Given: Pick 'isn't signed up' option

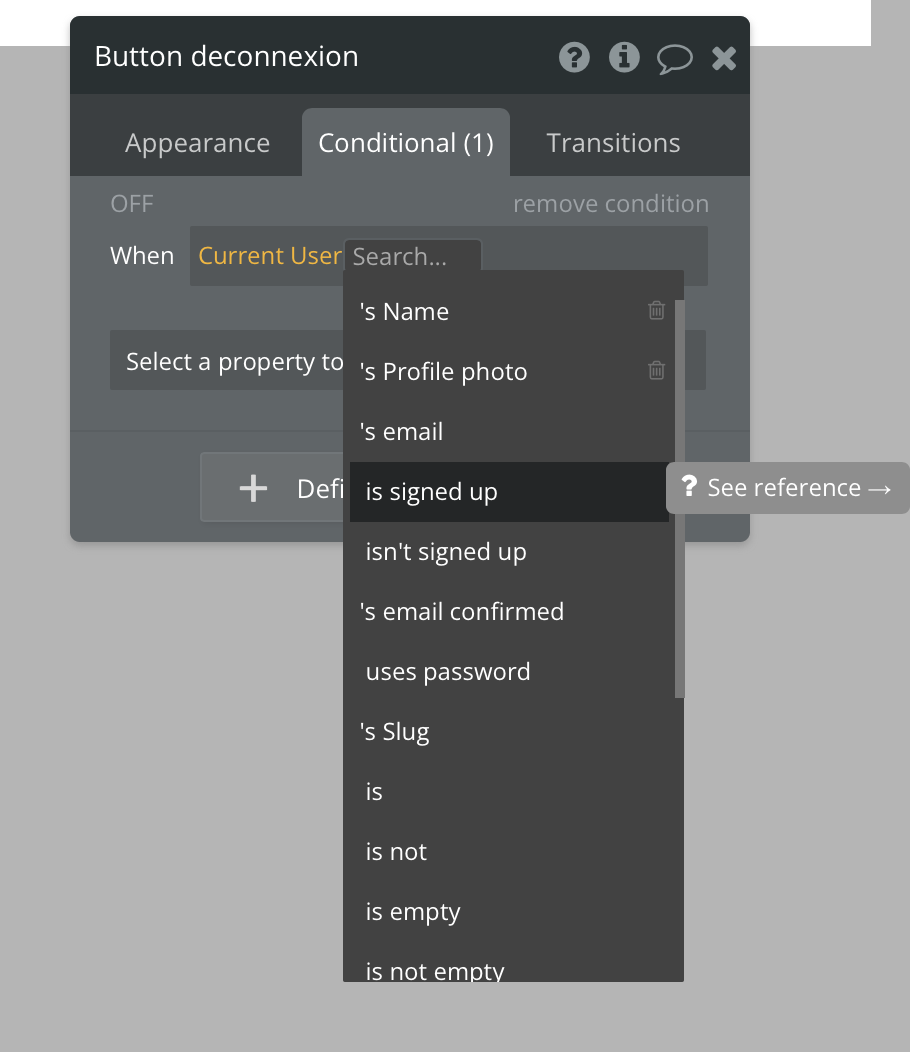Looking at the screenshot, I should [446, 552].
